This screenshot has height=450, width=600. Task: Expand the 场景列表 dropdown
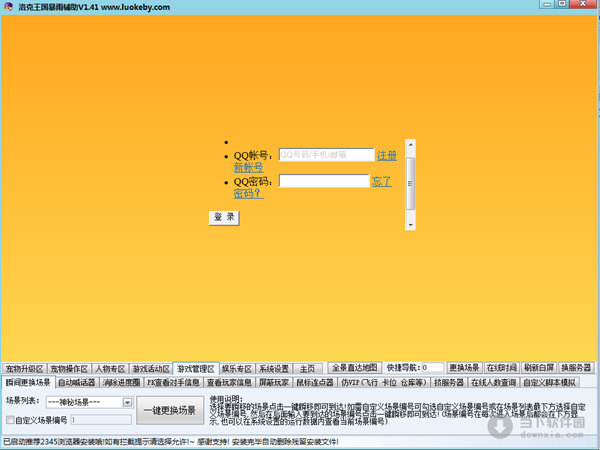point(127,402)
